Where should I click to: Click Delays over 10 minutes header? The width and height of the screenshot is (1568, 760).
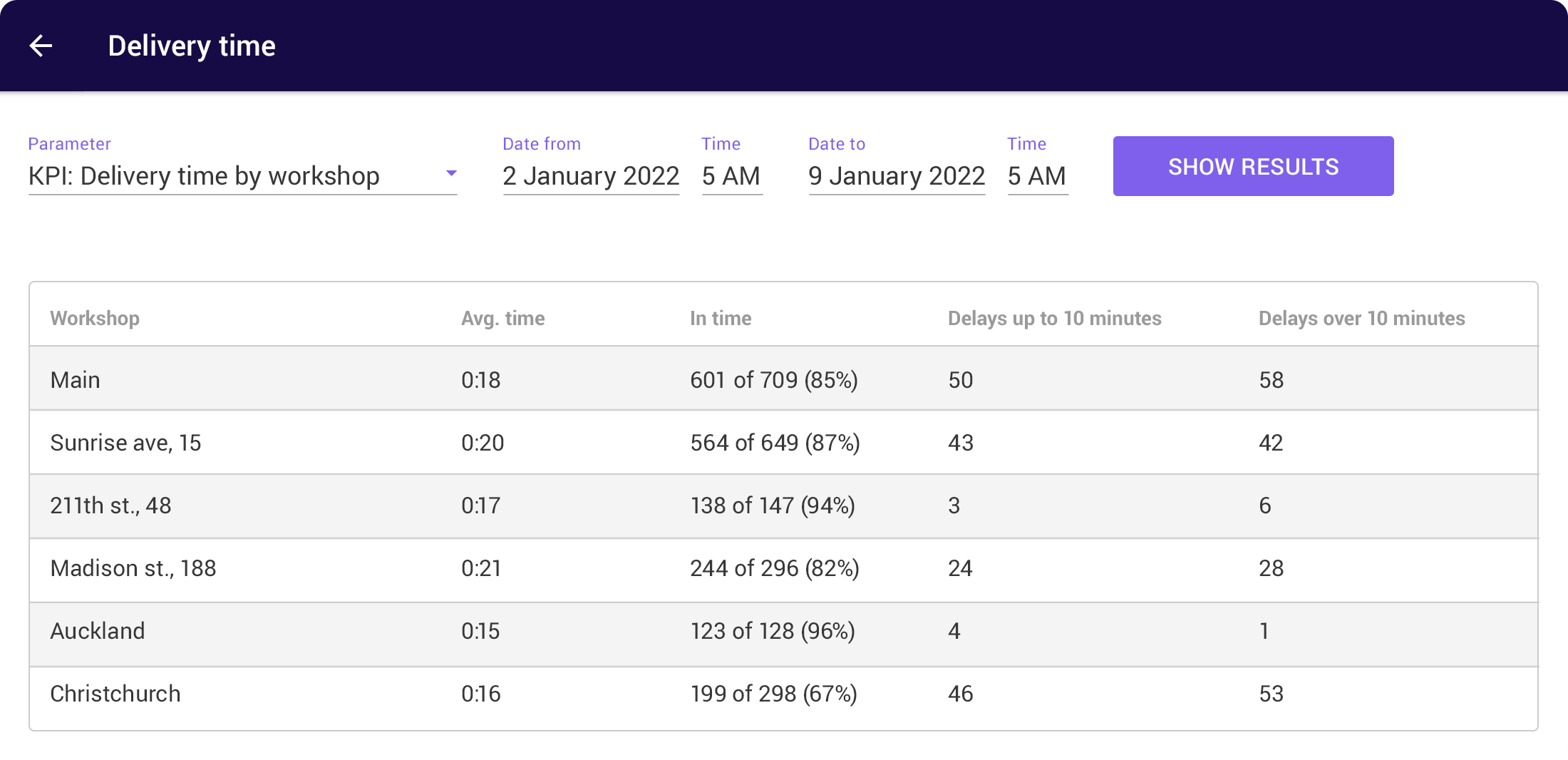pos(1361,318)
